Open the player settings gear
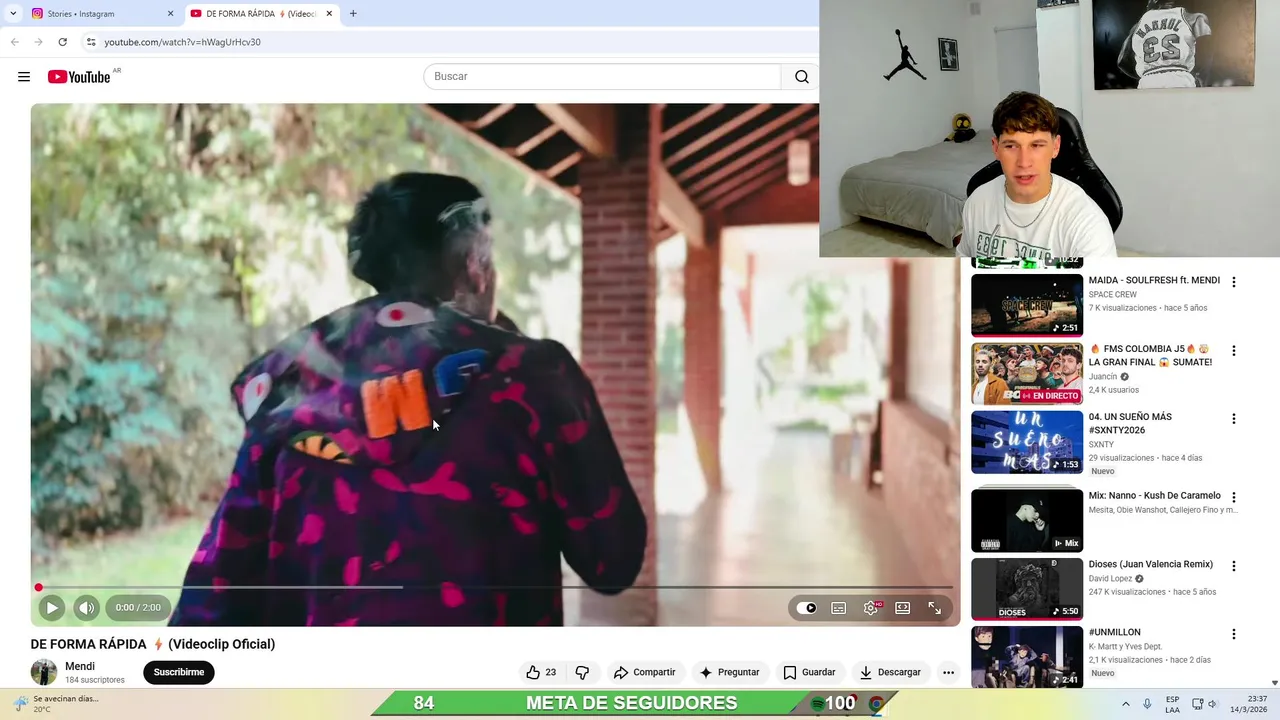This screenshot has width=1280, height=720. (871, 608)
